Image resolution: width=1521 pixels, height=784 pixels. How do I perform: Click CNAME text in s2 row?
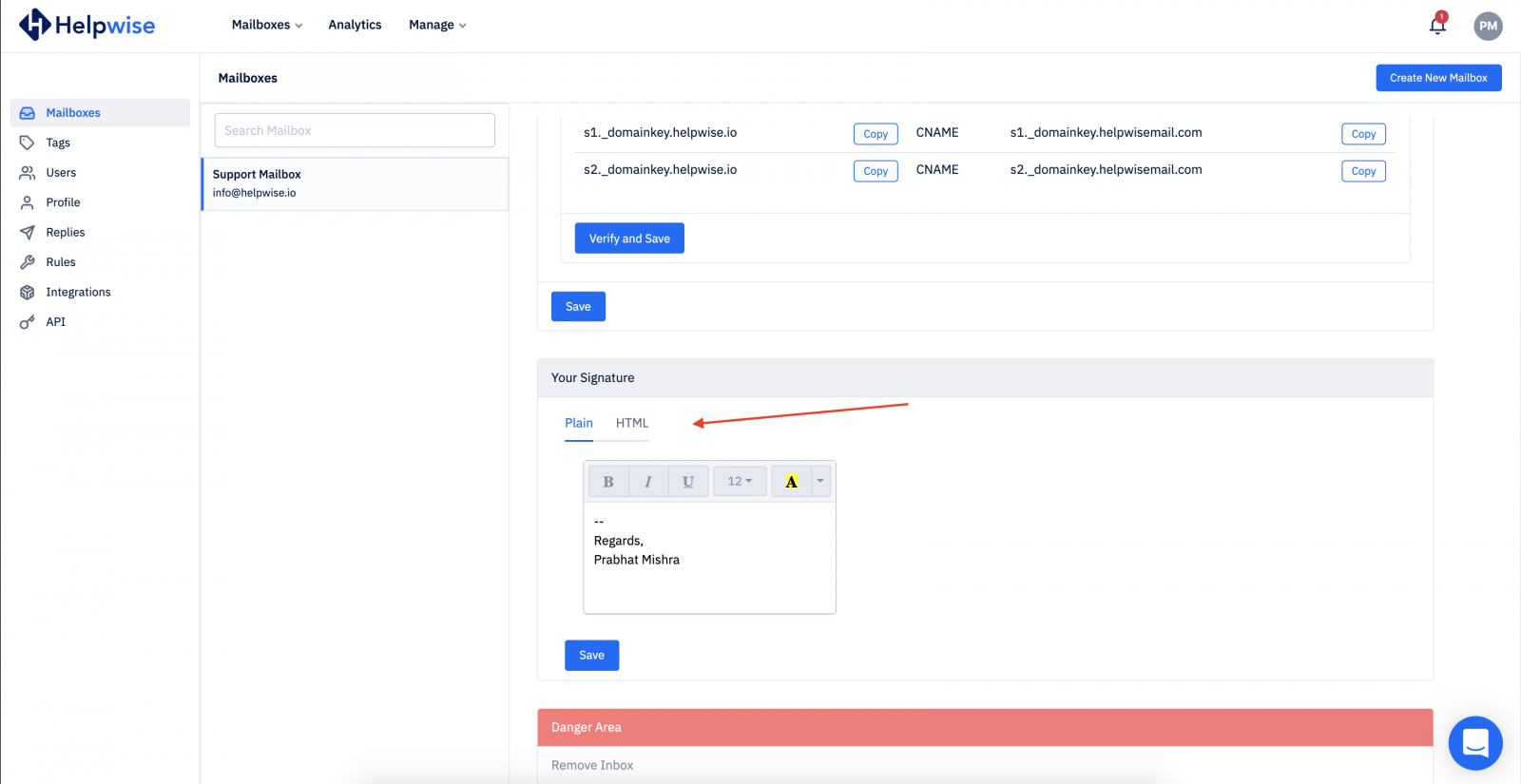point(937,169)
